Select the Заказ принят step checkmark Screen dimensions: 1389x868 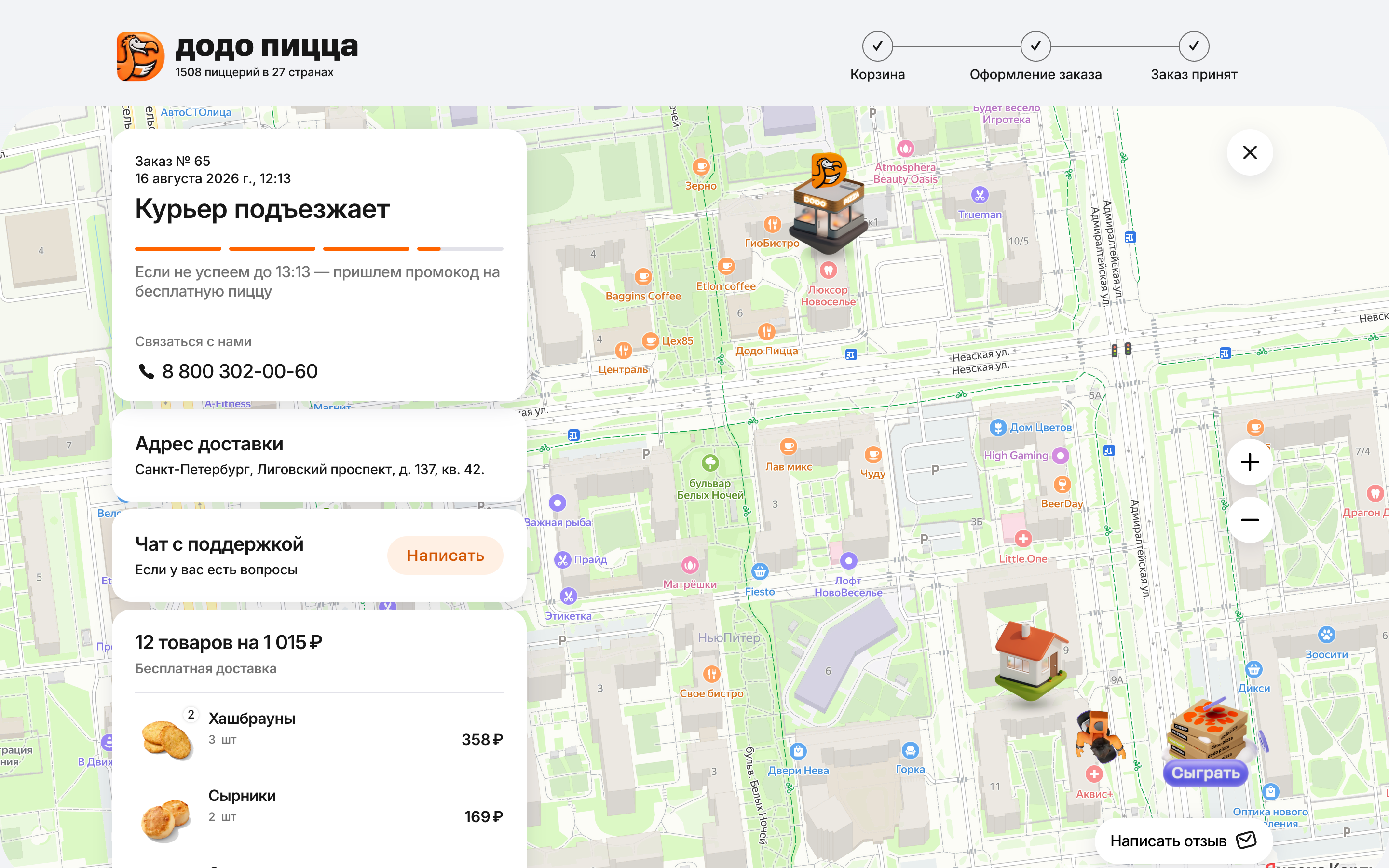coord(1194,46)
